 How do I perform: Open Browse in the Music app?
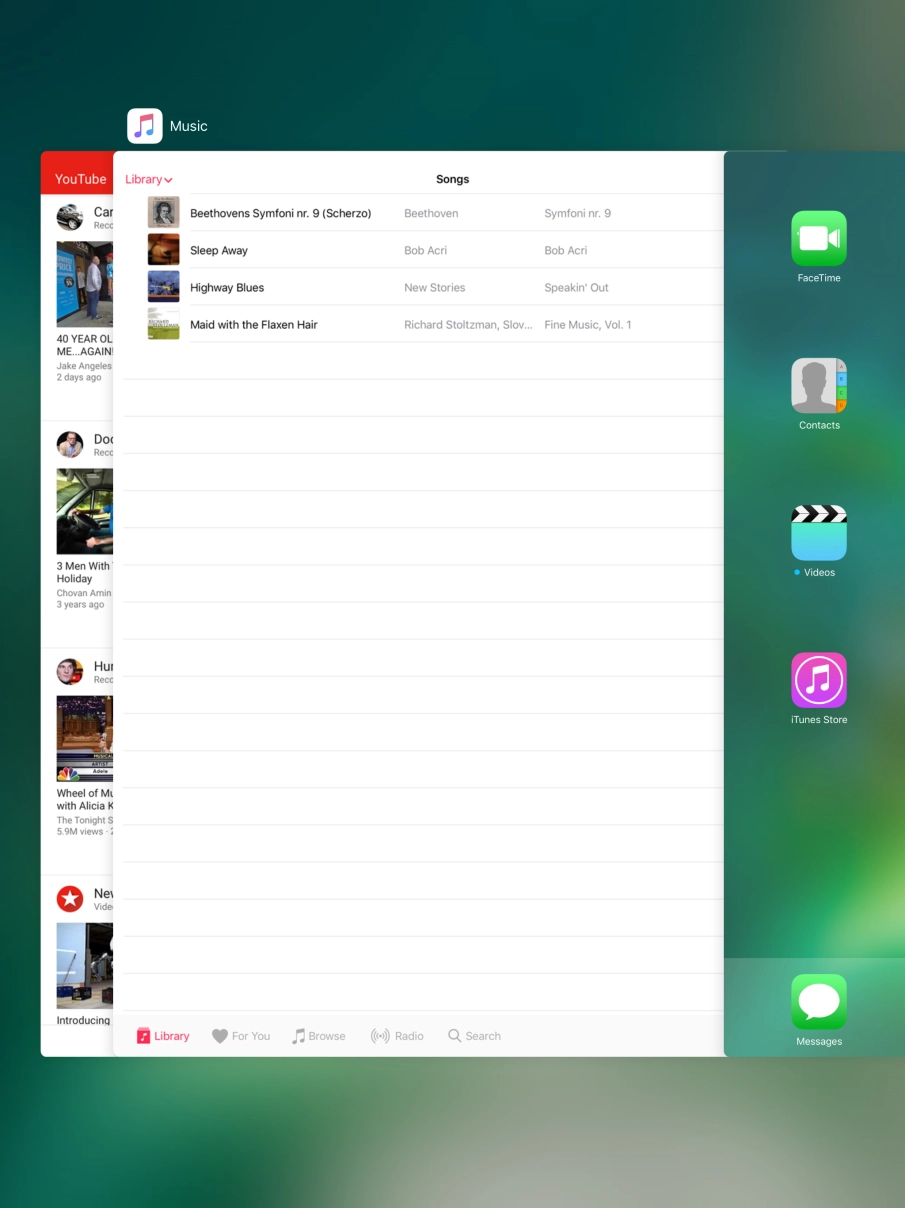click(319, 1035)
